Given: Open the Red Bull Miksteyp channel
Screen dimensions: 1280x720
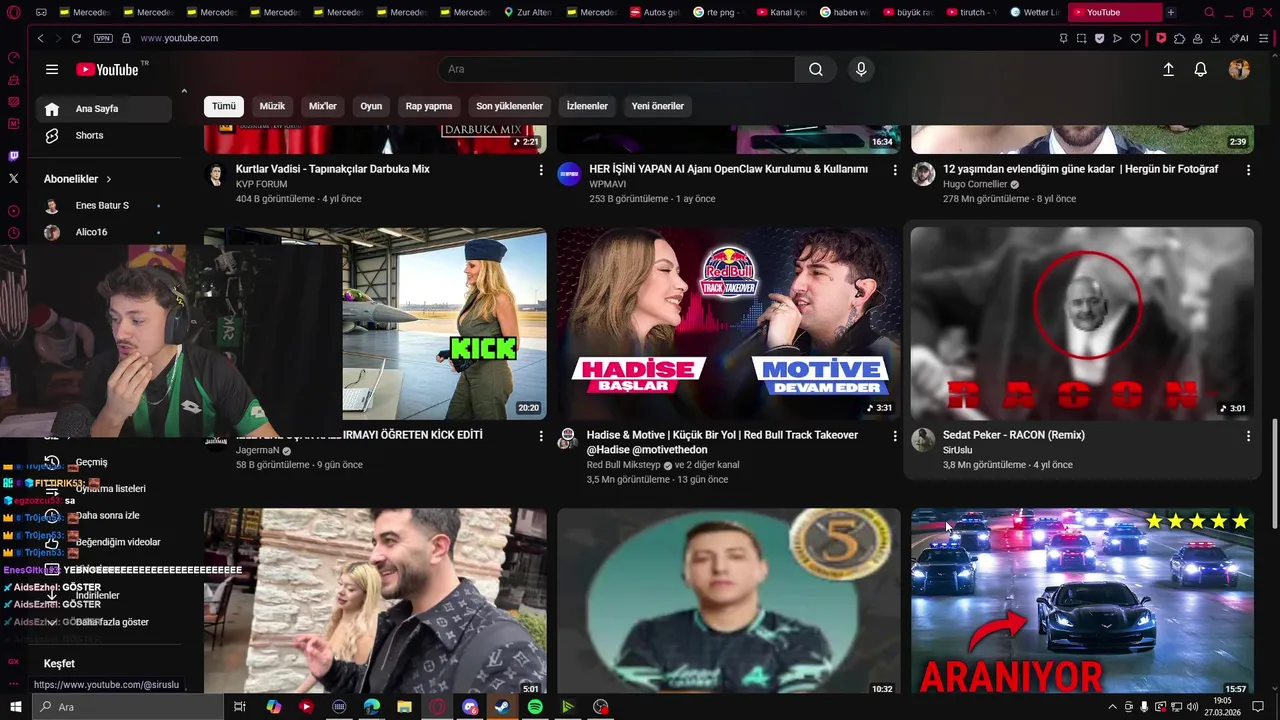Looking at the screenshot, I should click(624, 465).
